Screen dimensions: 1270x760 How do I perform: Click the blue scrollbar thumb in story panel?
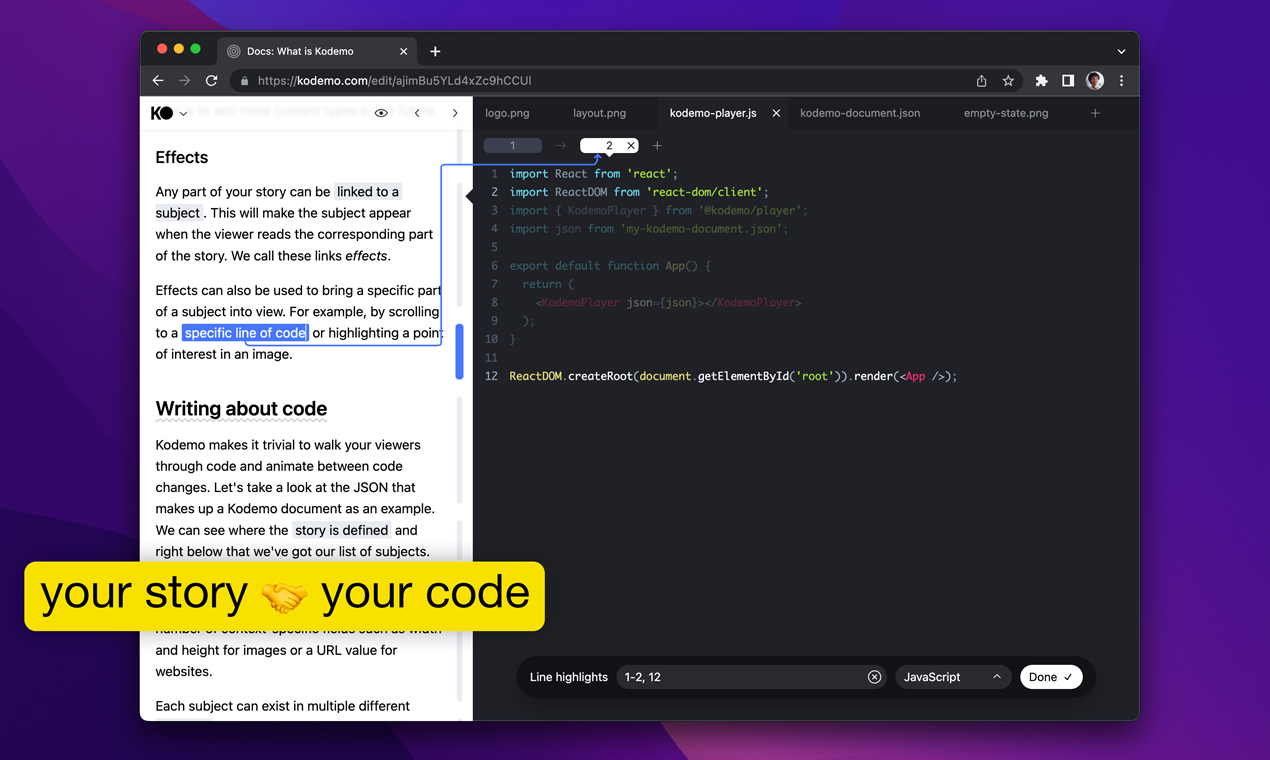click(459, 352)
